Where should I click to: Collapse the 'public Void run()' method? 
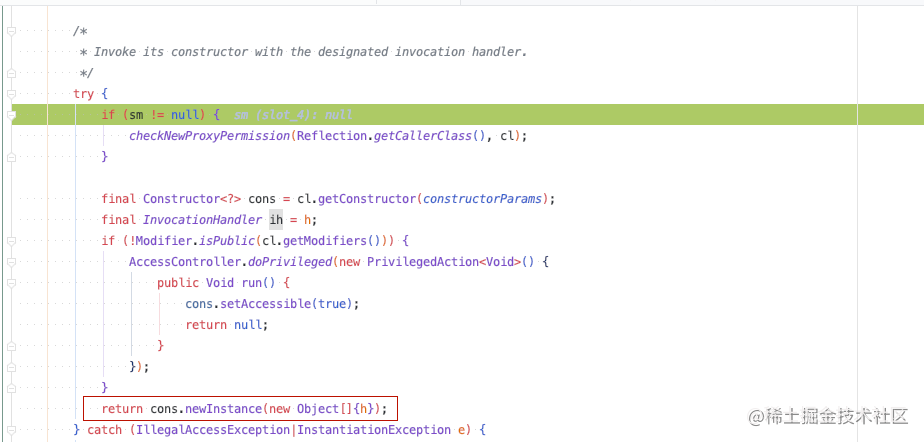[x=11, y=283]
